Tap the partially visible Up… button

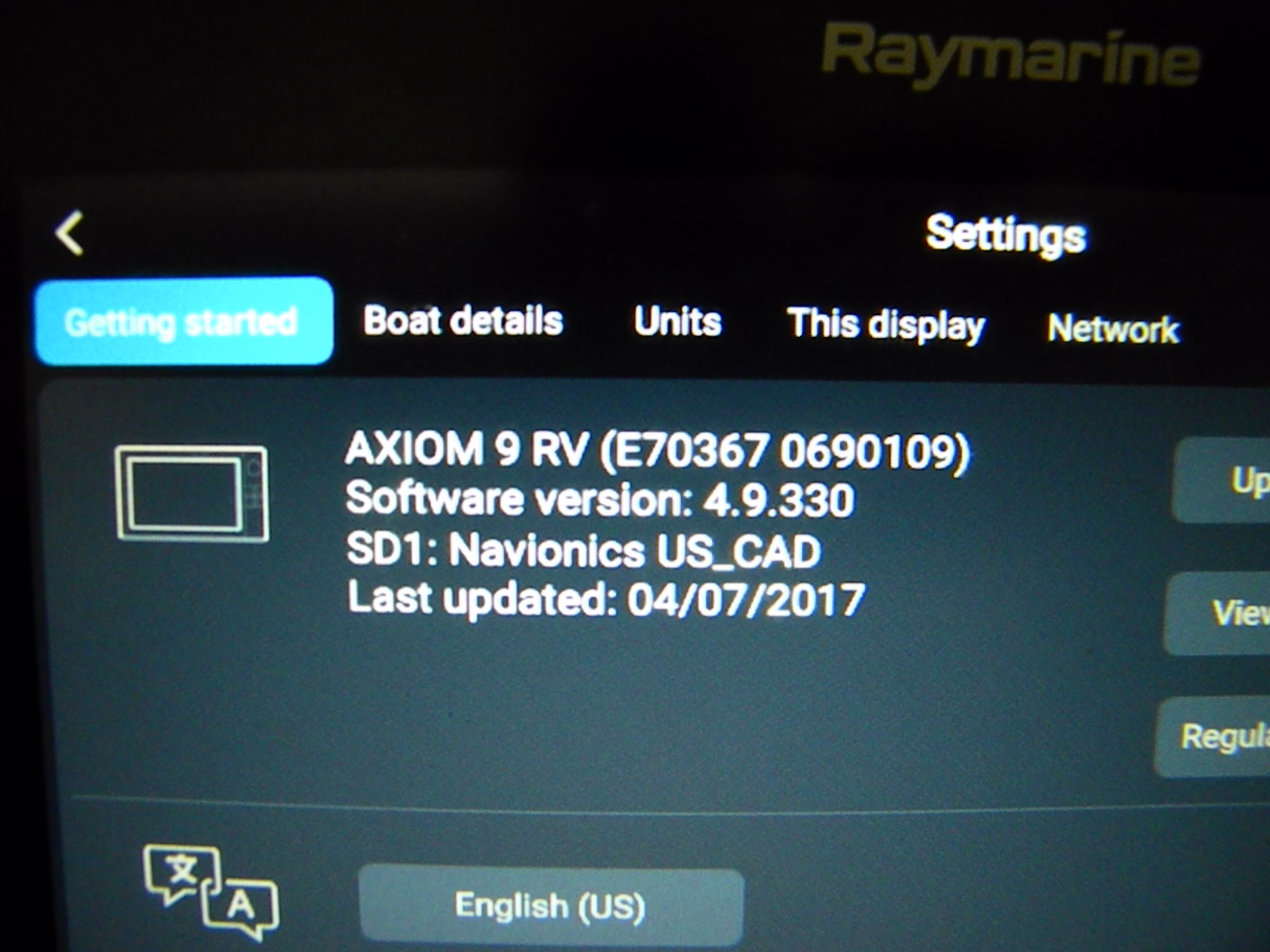point(1223,480)
